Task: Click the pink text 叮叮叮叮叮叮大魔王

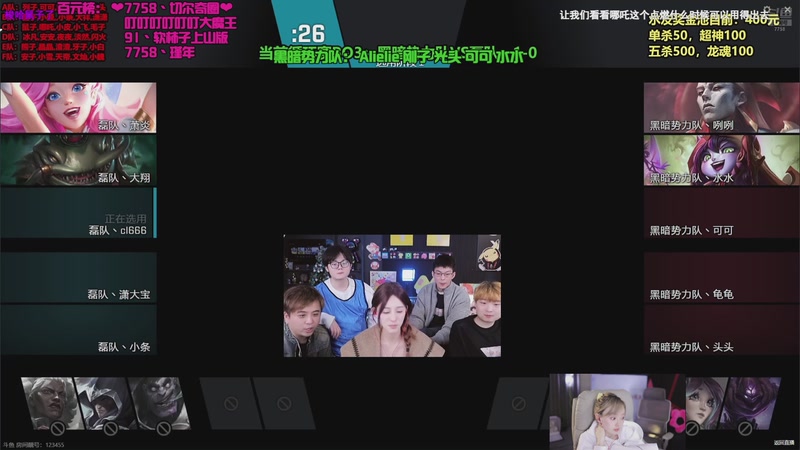Action: coord(181,23)
